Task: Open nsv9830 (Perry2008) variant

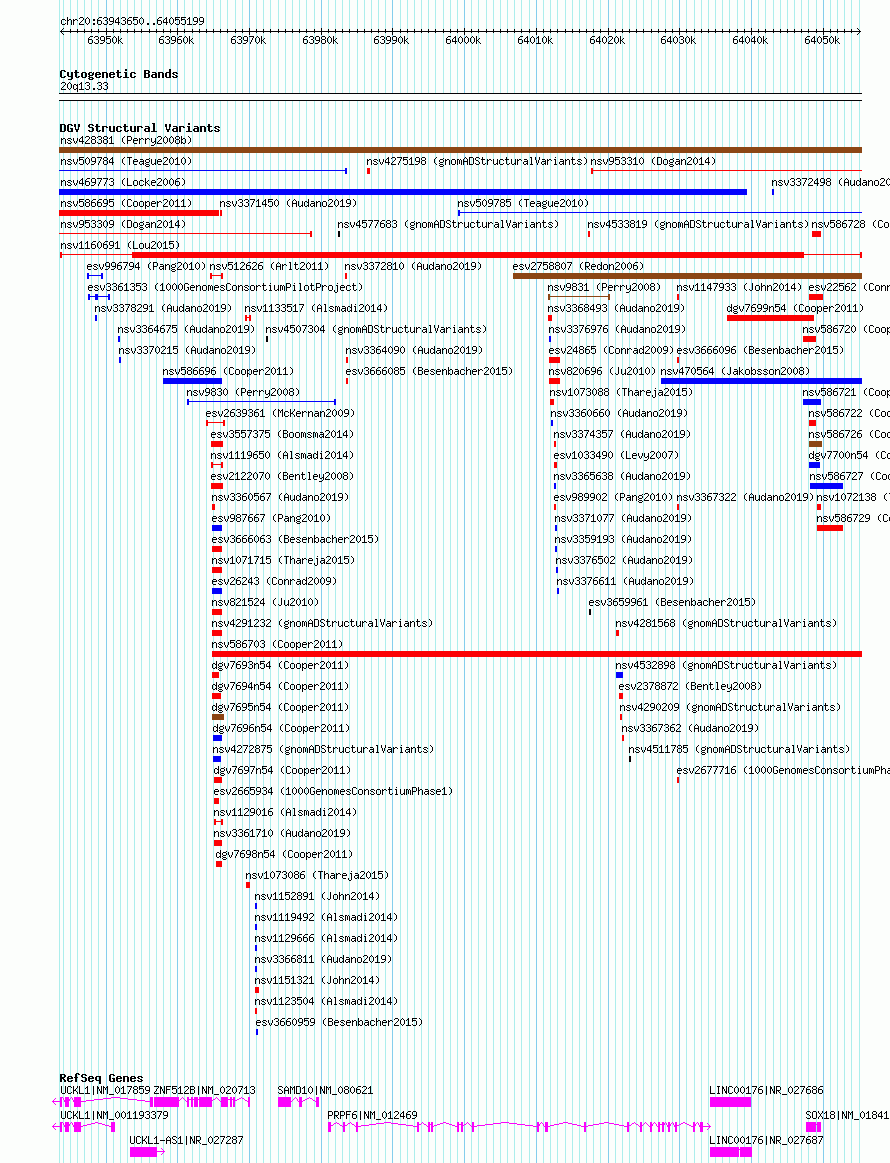Action: pos(243,392)
